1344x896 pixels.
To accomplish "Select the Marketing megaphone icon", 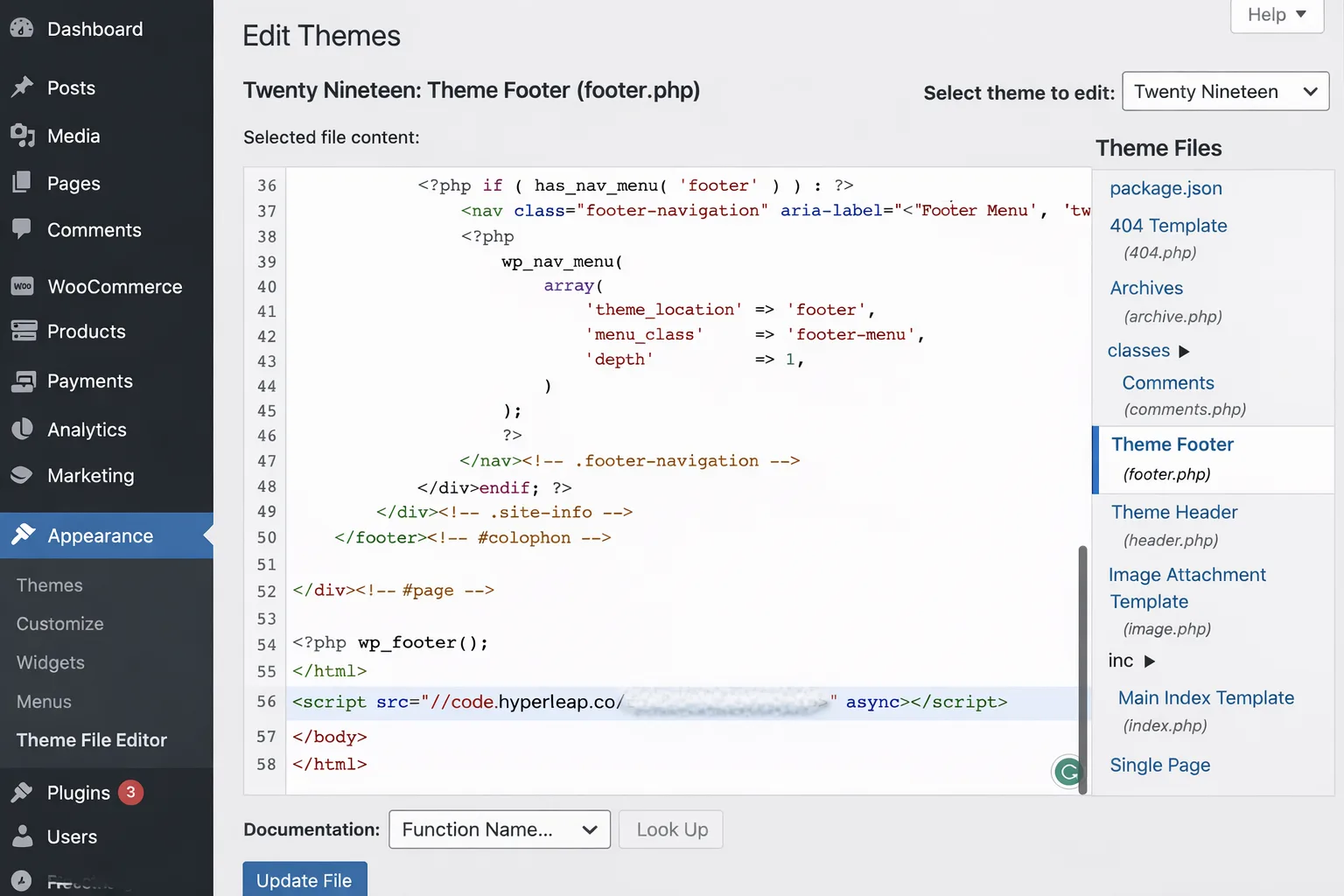I will click(22, 474).
